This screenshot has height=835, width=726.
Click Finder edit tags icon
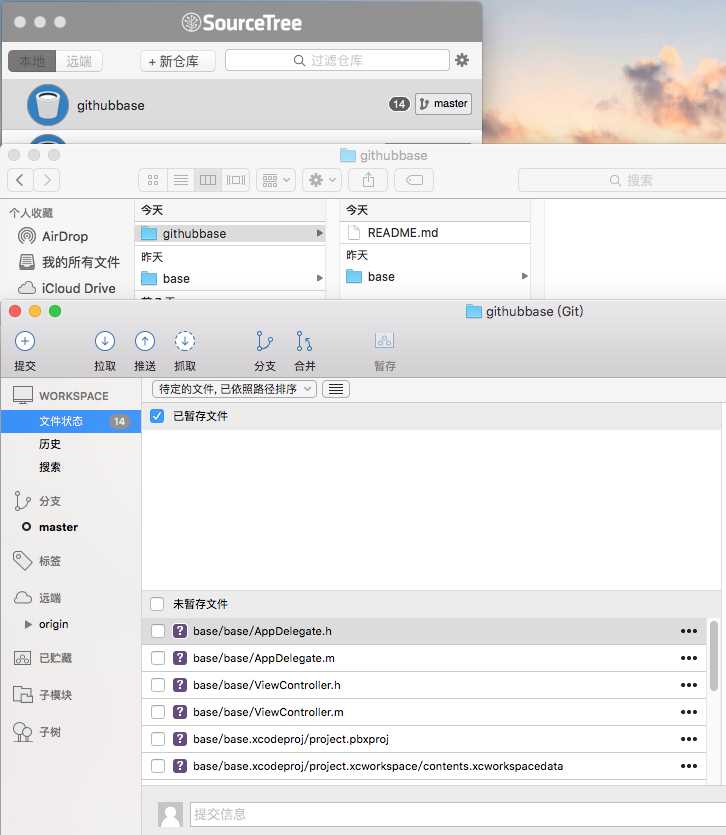(414, 180)
